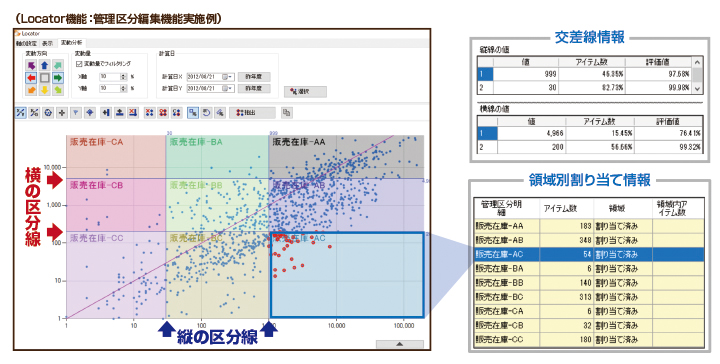Viewport: 720px width, 364px height.
Task: Select the purple diagonal arrow direction
Action: pyautogui.click(x=31, y=66)
